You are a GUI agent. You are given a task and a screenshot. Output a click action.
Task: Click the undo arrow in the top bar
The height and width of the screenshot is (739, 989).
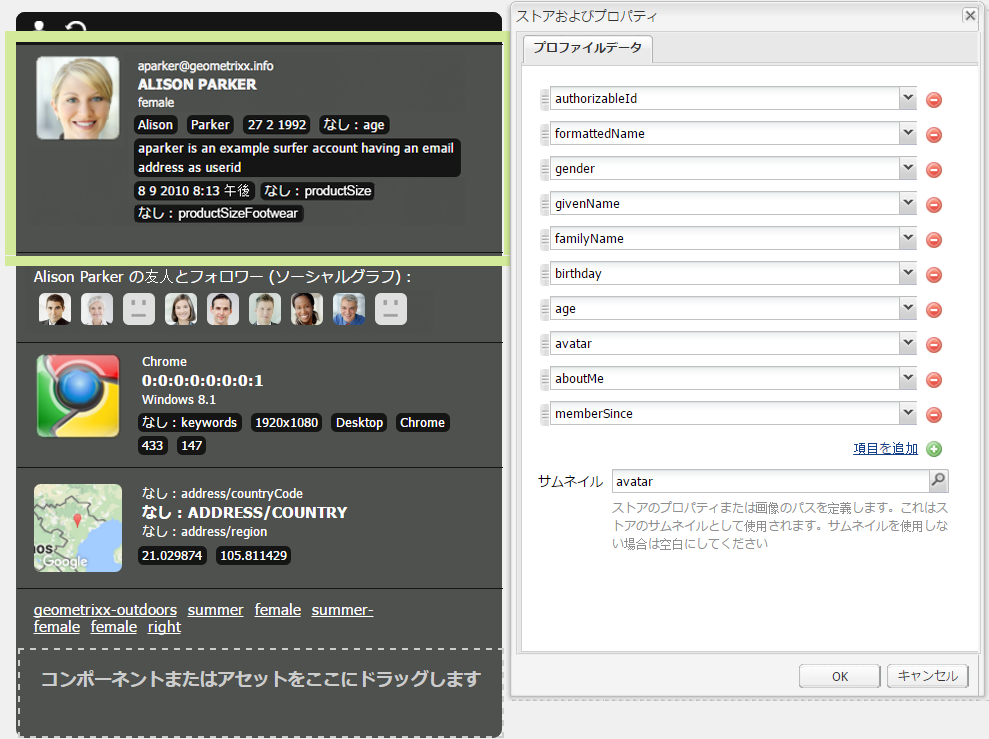pos(76,26)
